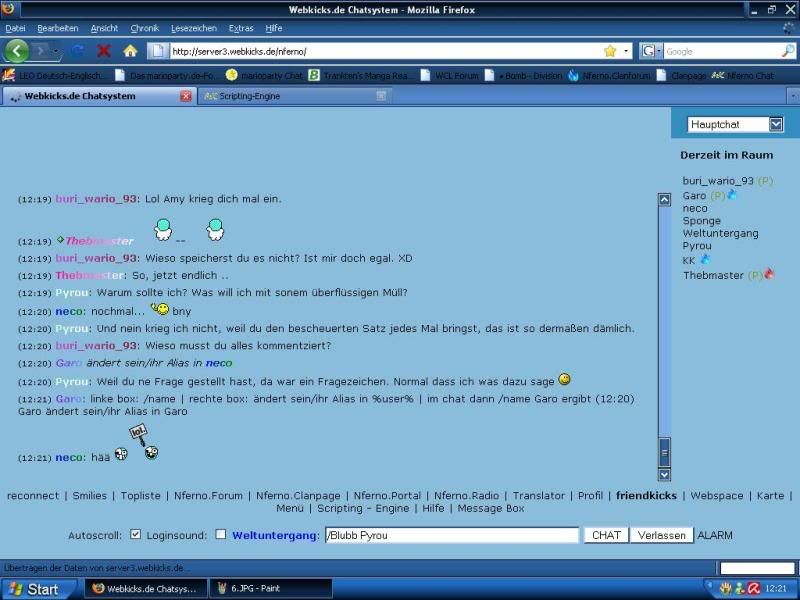
Task: Open the Windows Start button
Action: coord(34,589)
